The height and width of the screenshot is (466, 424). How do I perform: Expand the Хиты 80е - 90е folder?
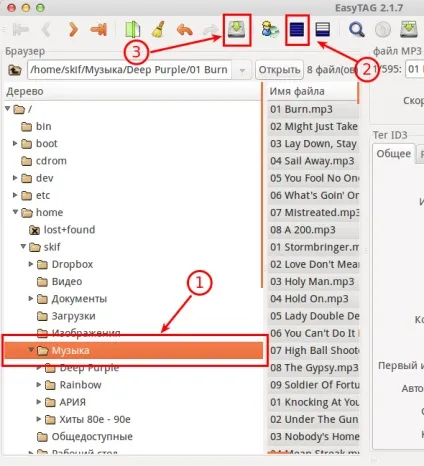pos(39,419)
